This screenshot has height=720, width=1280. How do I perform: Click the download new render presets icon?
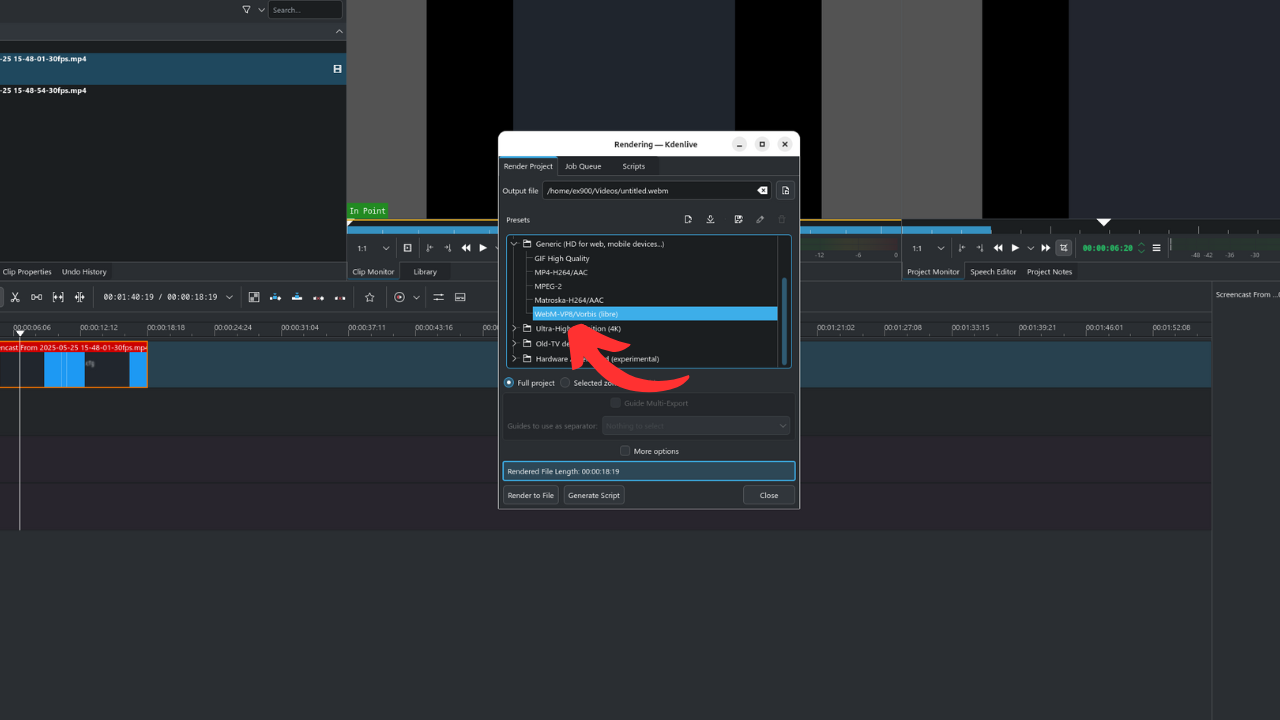click(x=710, y=220)
